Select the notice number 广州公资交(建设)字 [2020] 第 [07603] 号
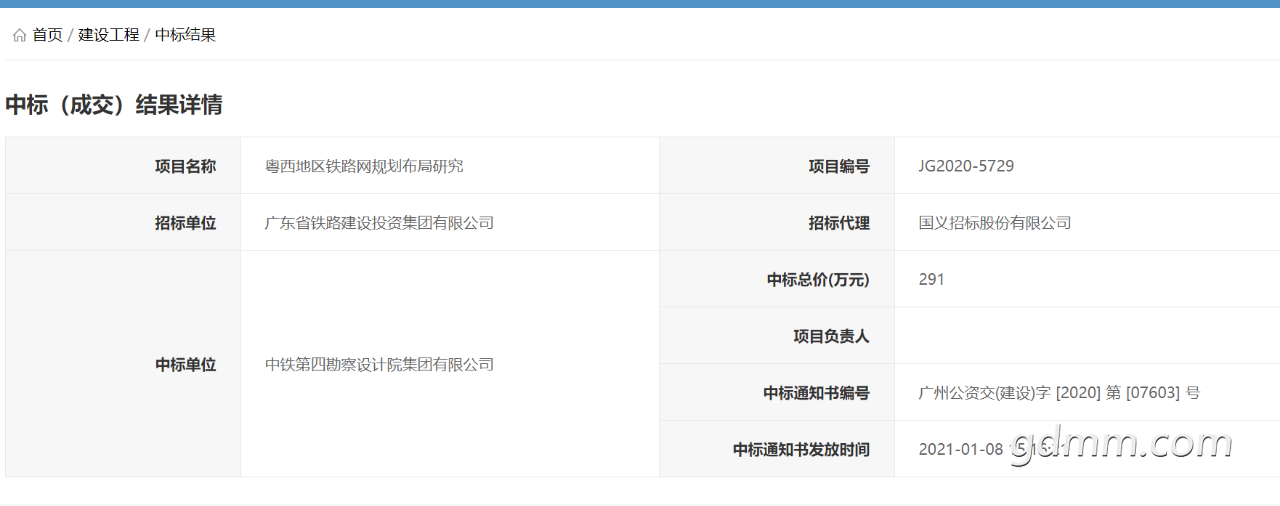The width and height of the screenshot is (1280, 506). [x=1059, y=393]
